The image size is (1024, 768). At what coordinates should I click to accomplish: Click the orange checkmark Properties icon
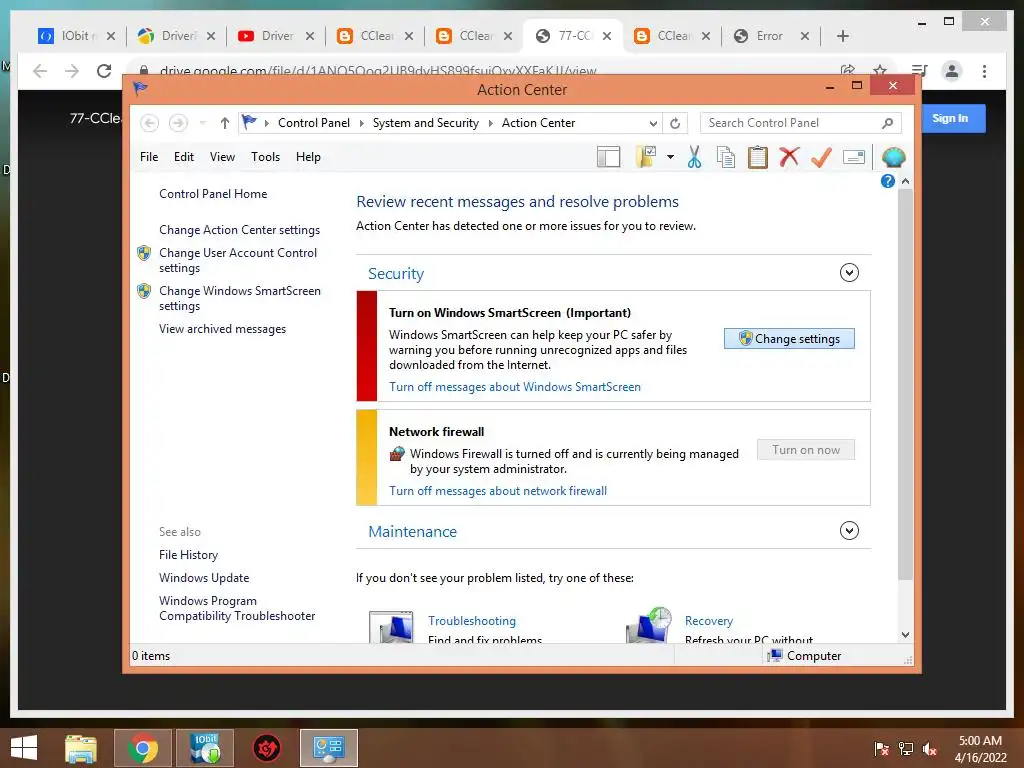[x=821, y=157]
